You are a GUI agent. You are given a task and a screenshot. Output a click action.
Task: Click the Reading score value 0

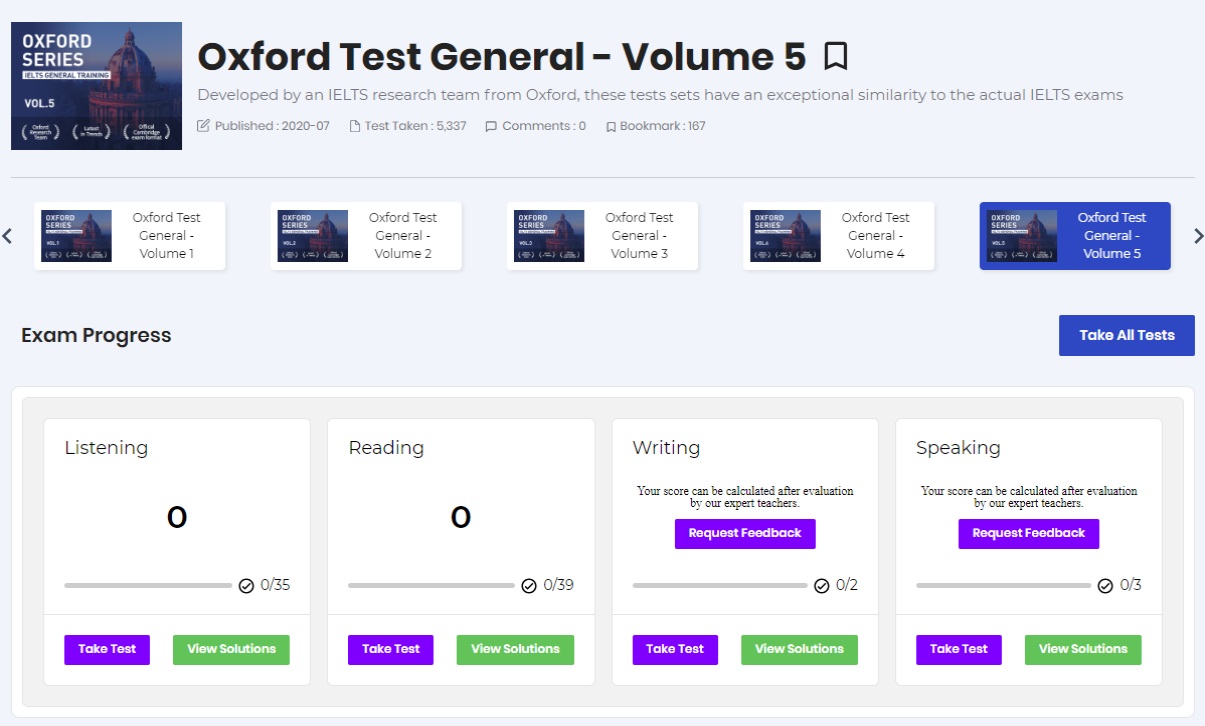pos(461,517)
